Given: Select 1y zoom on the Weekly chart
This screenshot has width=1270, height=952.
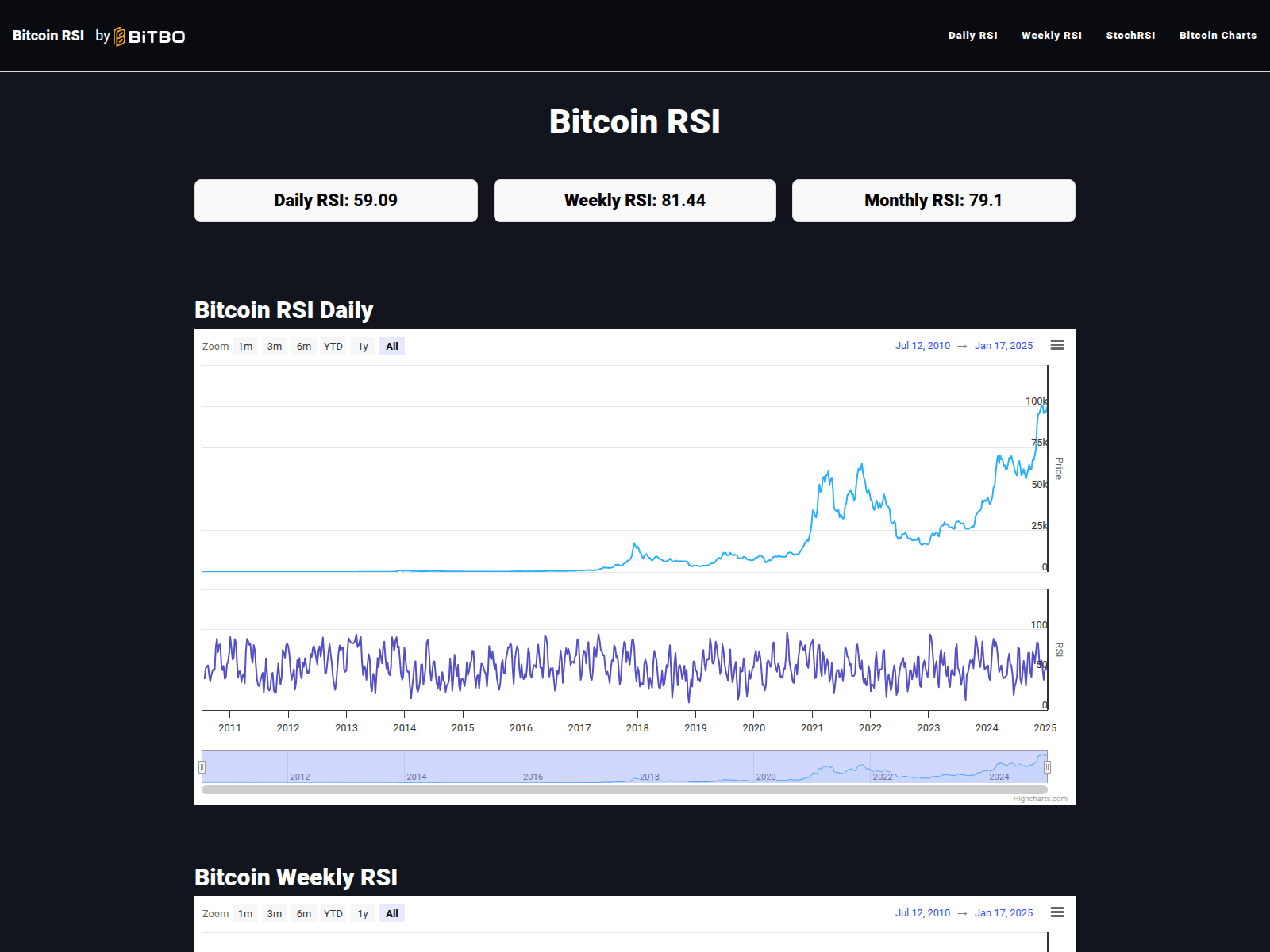Looking at the screenshot, I should click(x=363, y=913).
